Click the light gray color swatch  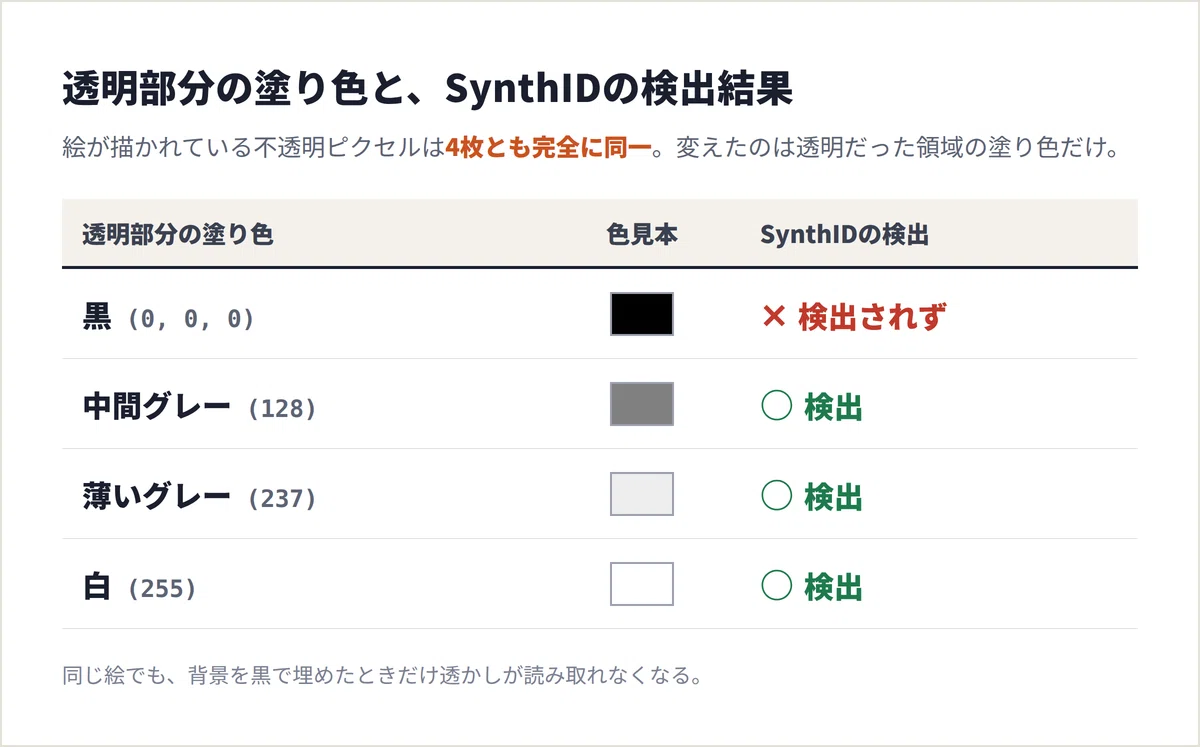(642, 494)
